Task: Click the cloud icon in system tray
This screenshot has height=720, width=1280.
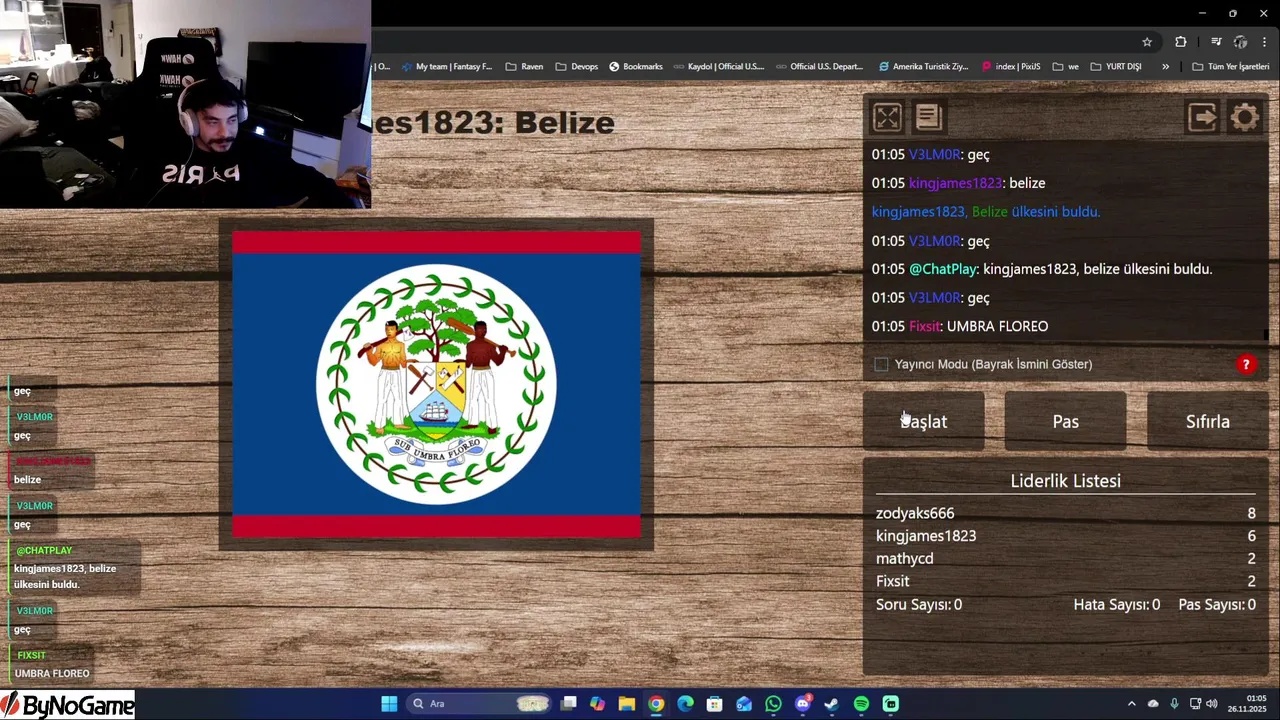Action: pos(1153,704)
